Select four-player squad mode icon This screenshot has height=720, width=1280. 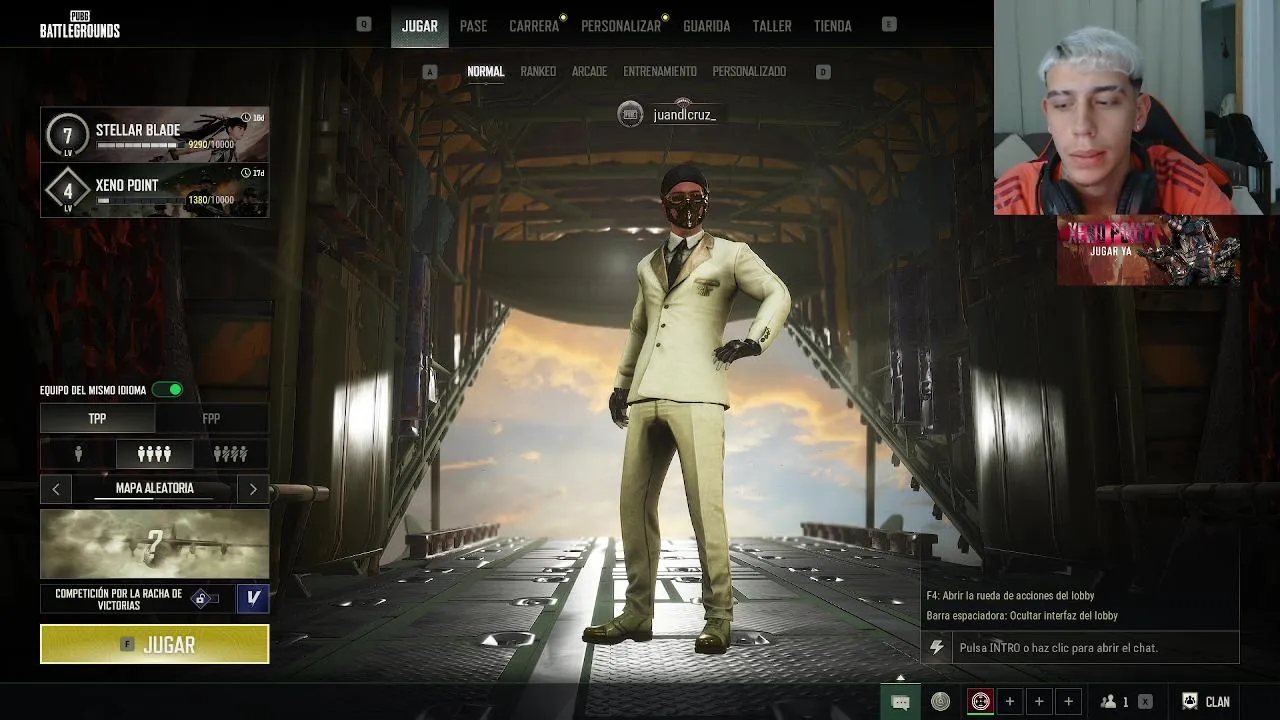tap(154, 454)
